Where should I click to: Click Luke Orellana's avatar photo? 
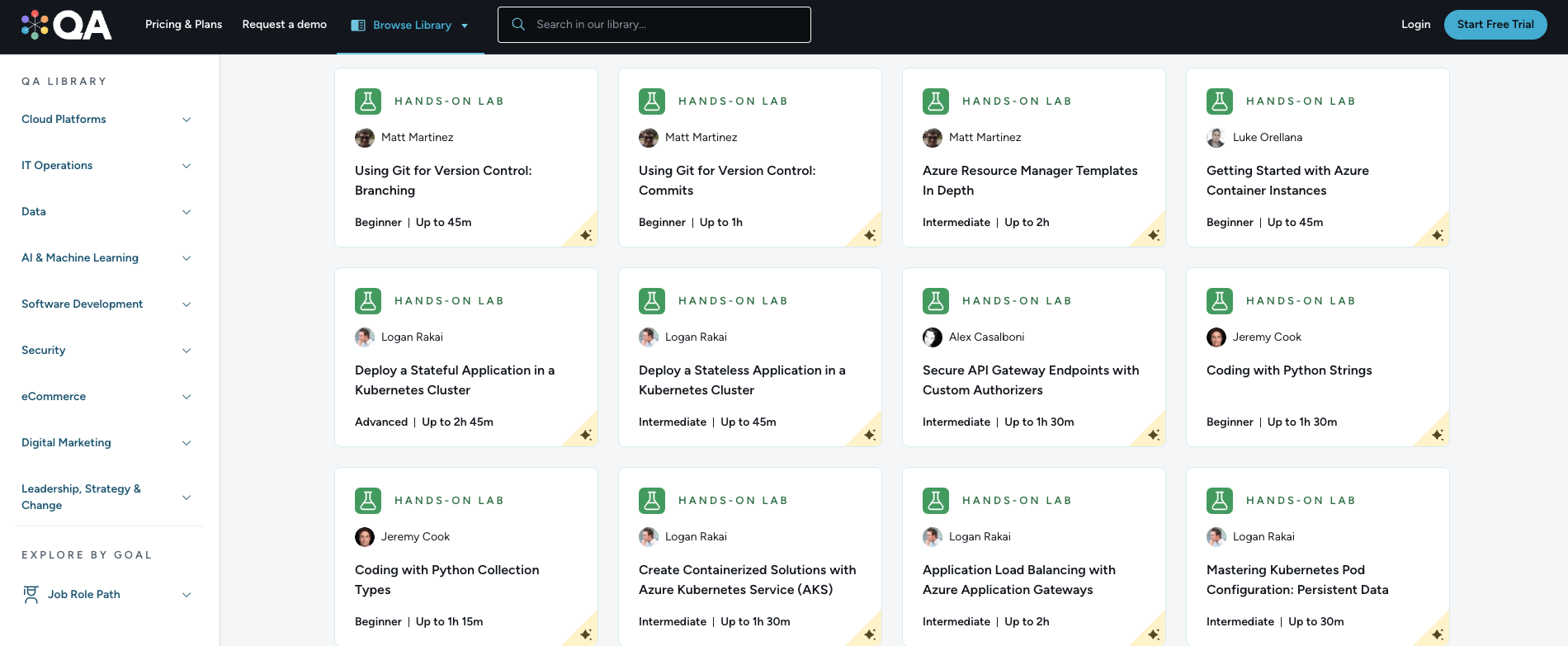coord(1216,138)
